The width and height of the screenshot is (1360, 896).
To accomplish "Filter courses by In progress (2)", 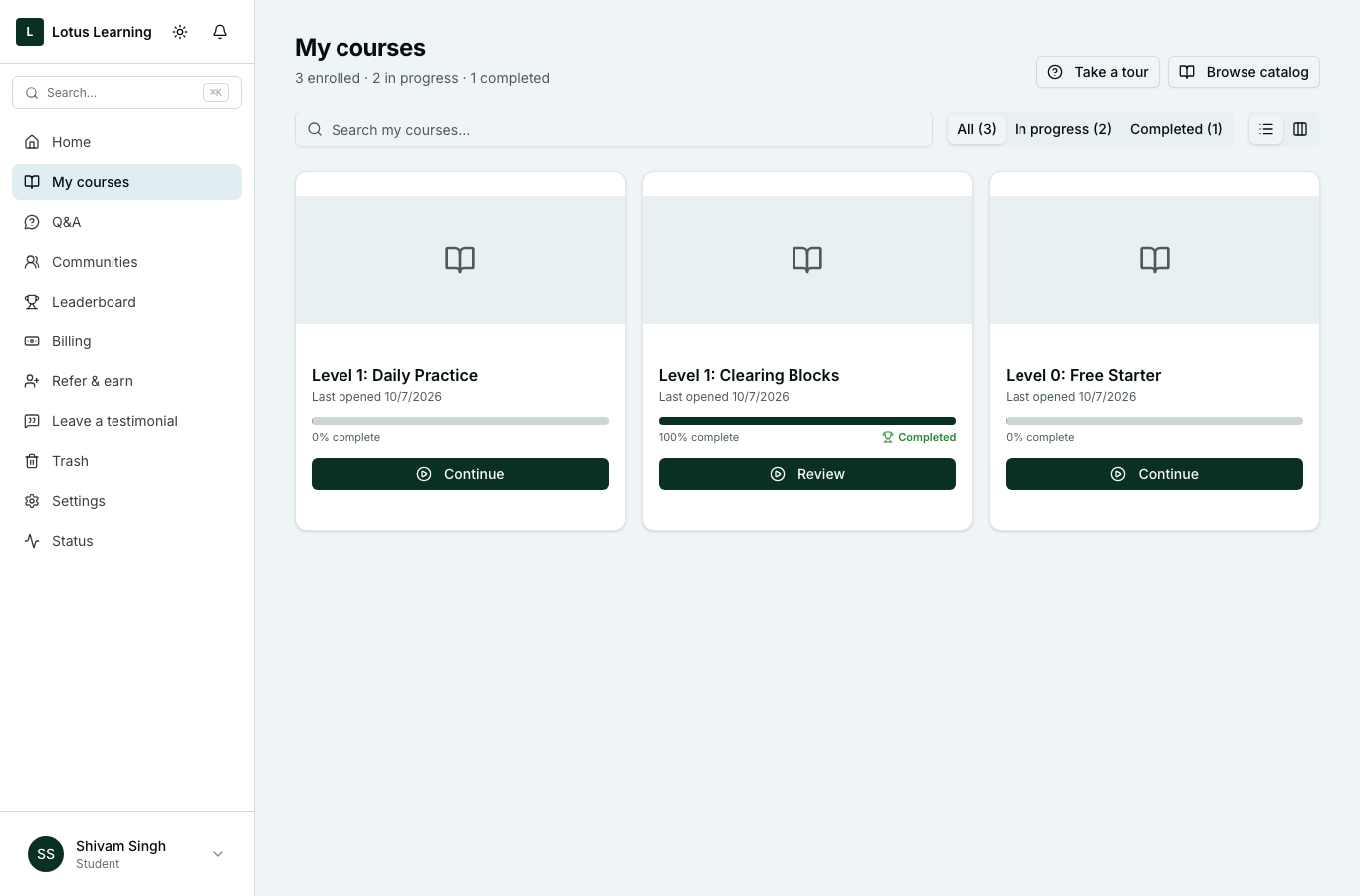I will pos(1063,129).
